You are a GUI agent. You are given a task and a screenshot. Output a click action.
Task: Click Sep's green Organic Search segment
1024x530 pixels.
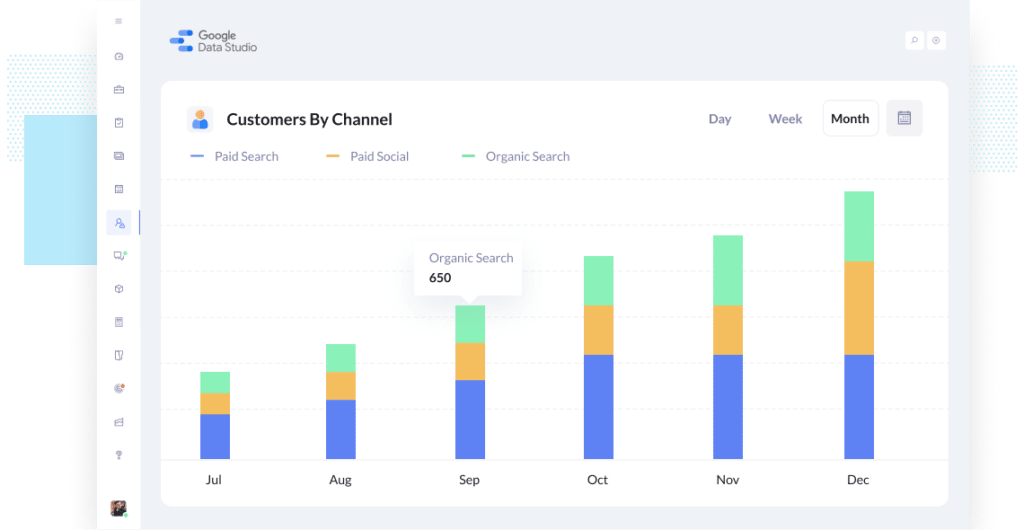(x=470, y=324)
